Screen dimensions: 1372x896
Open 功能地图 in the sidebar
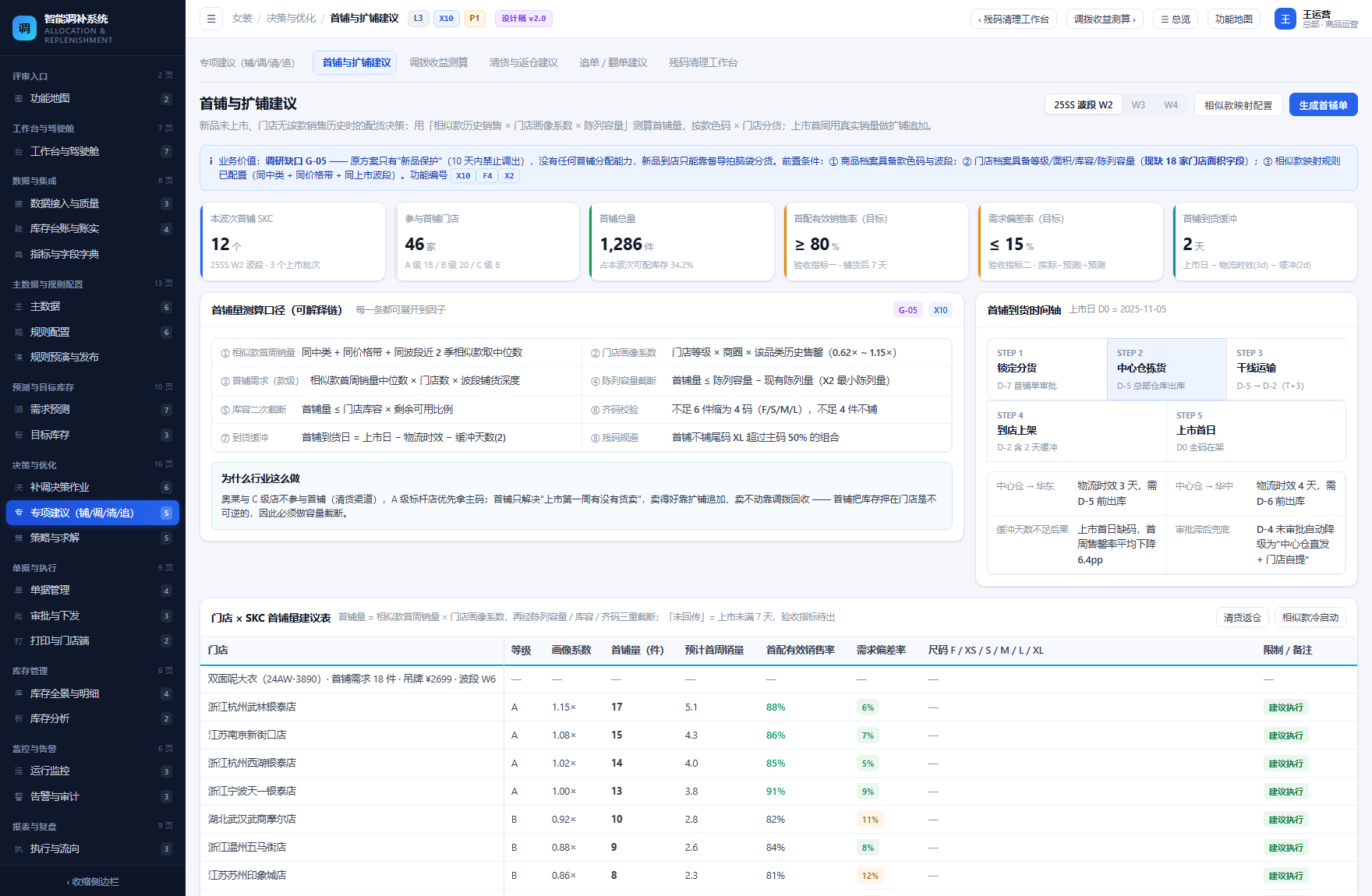click(x=93, y=99)
